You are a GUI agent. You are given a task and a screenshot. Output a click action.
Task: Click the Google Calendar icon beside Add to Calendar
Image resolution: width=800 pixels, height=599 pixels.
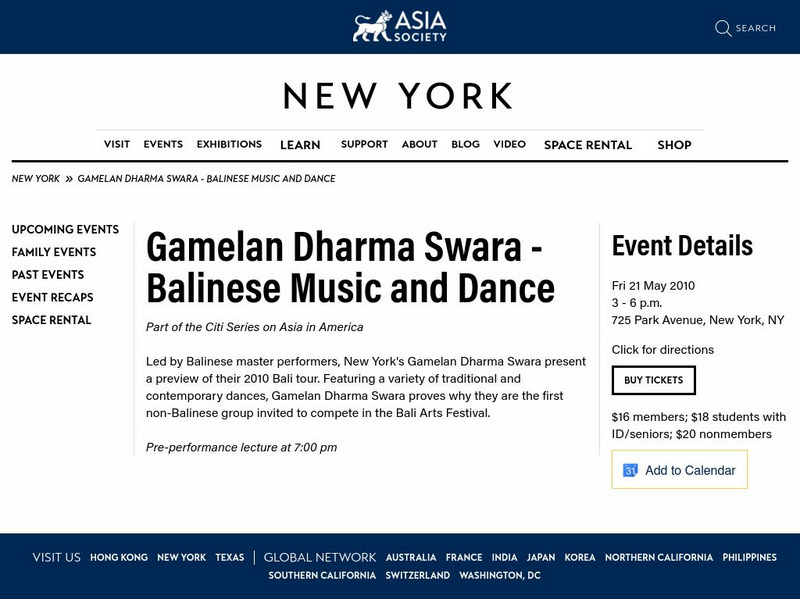[629, 469]
